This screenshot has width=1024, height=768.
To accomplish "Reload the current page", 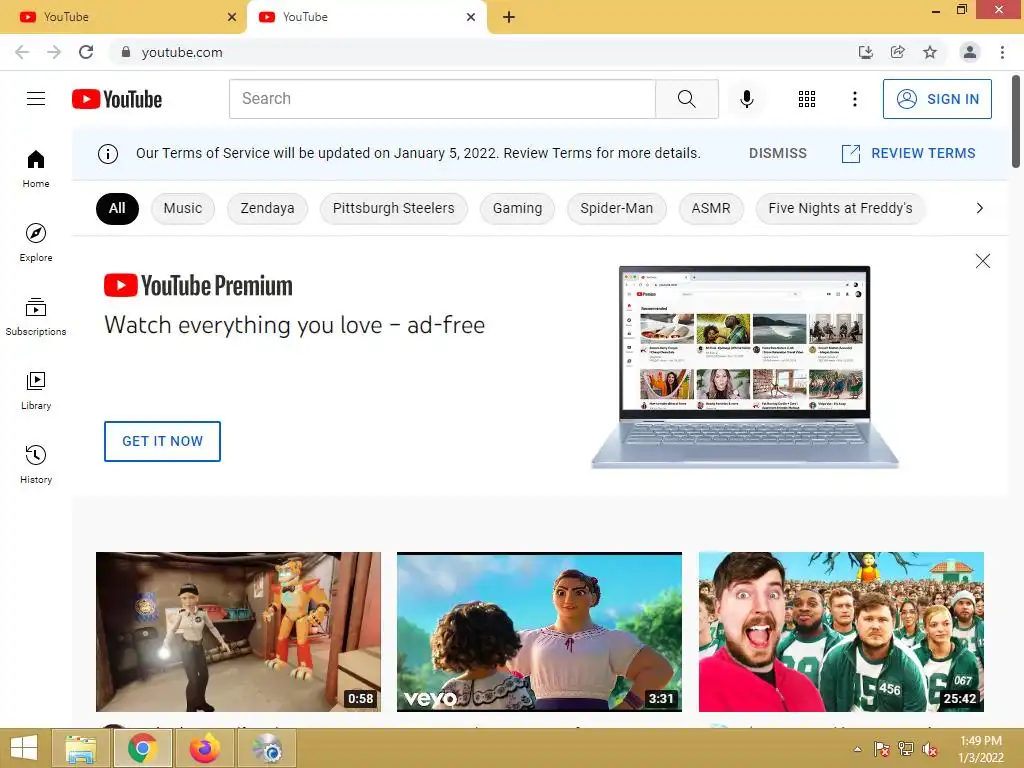I will coord(86,52).
